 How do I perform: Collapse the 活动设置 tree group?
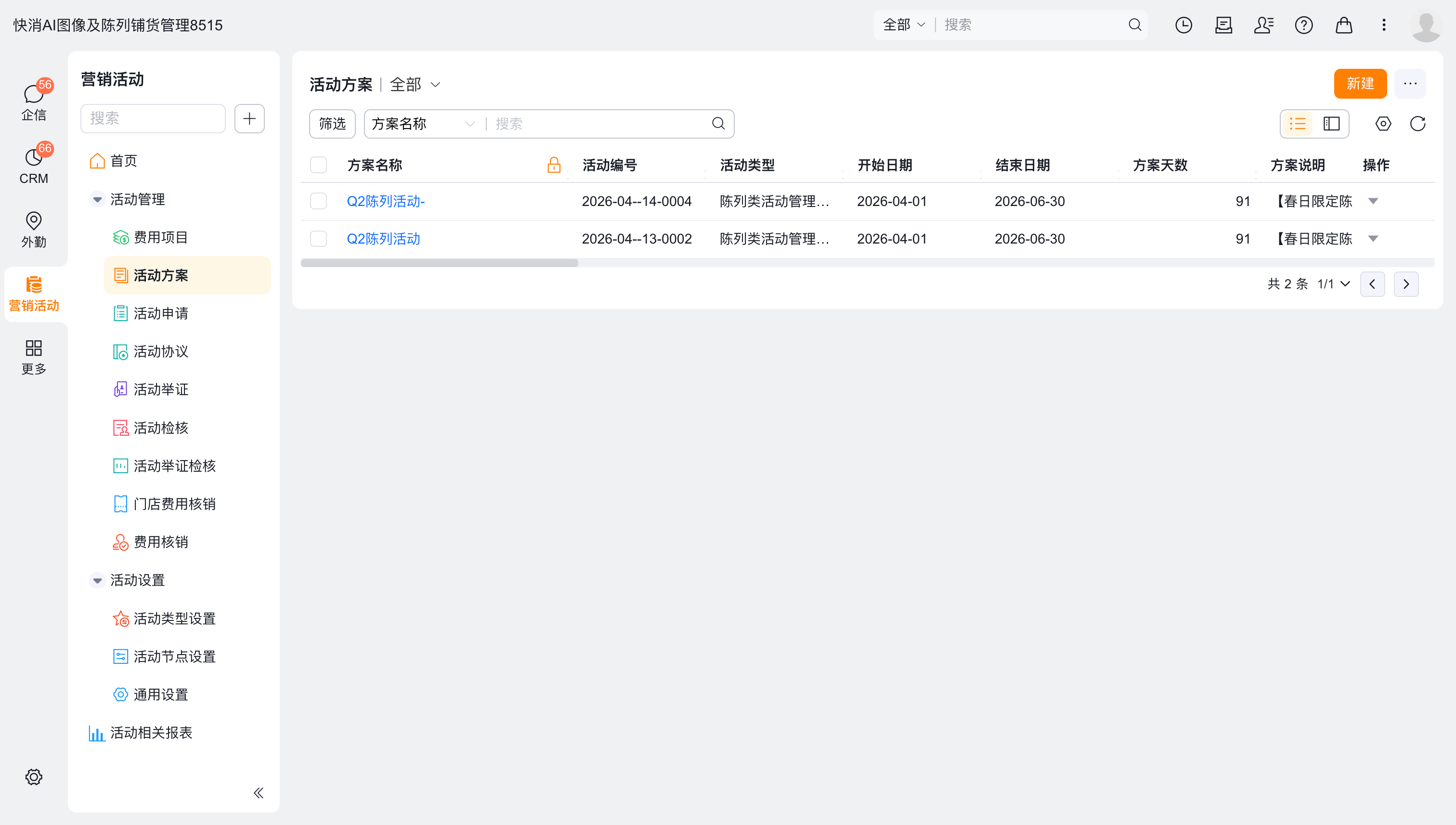pos(97,580)
